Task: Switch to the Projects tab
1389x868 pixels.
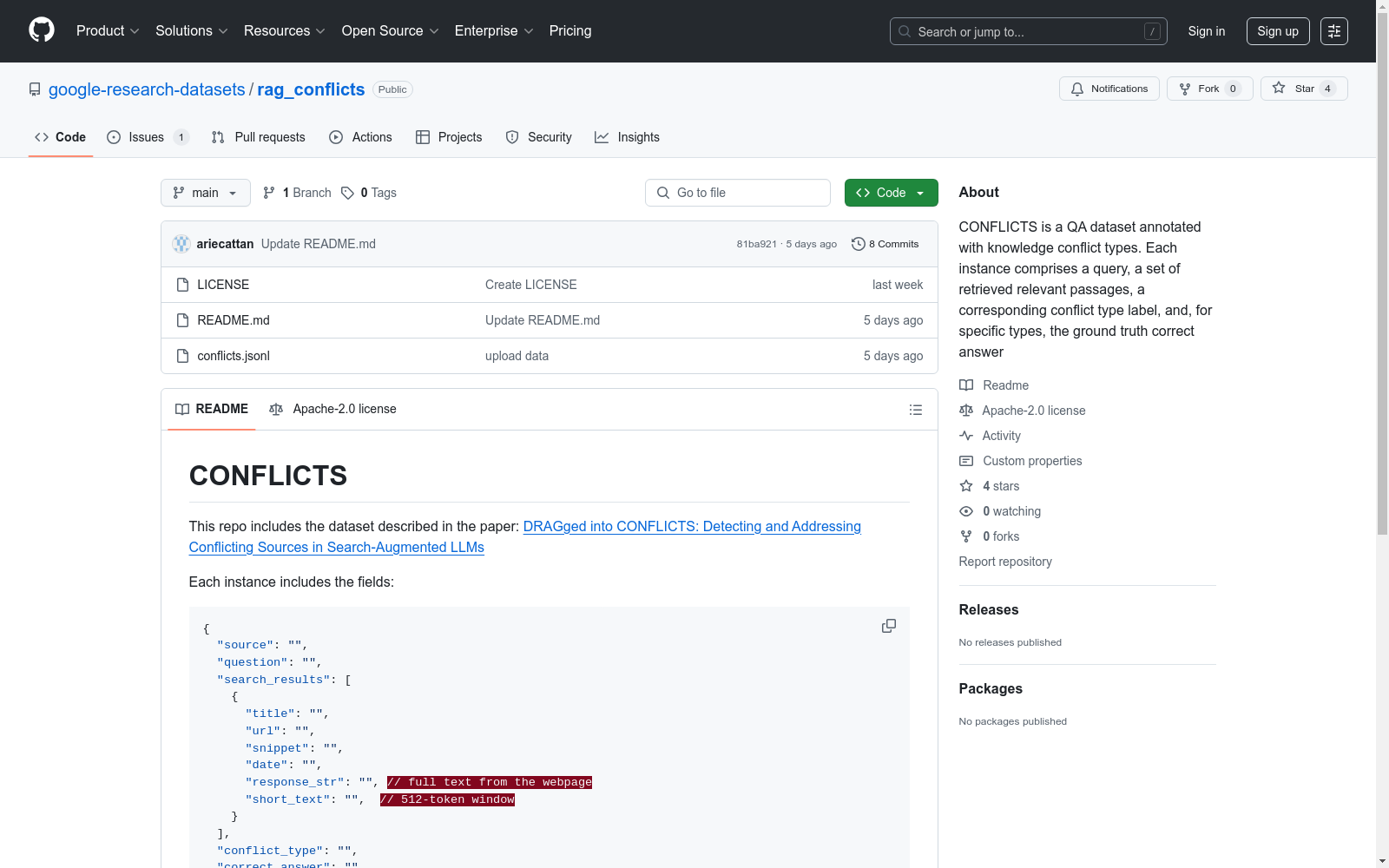Action: [x=449, y=137]
